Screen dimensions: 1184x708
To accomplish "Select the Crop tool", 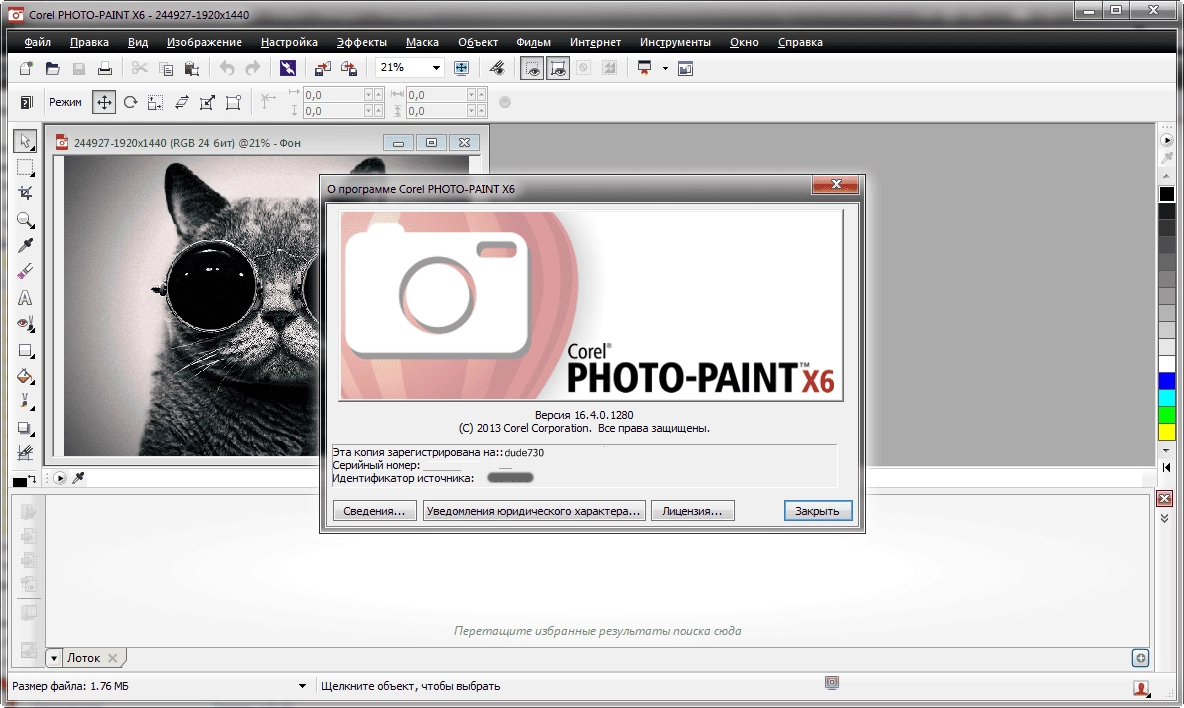I will coord(25,193).
